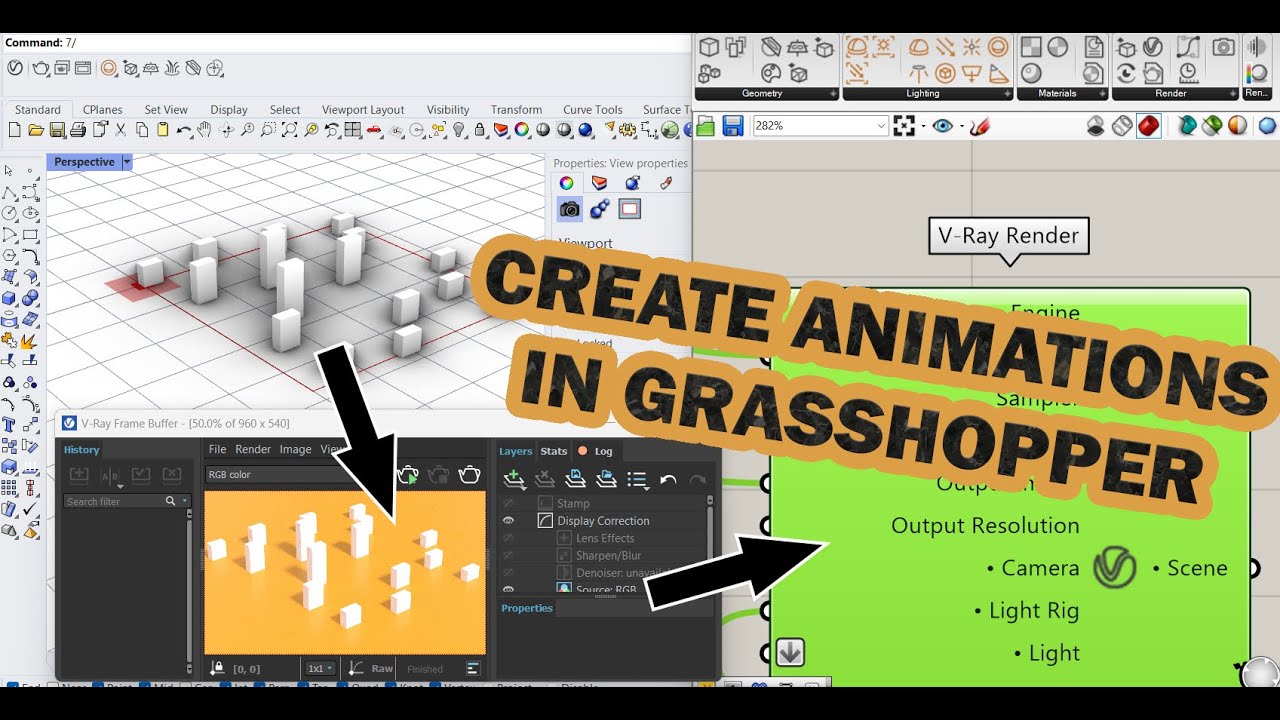1280x720 pixels.
Task: Click the Display Correction layer row
Action: click(x=603, y=521)
